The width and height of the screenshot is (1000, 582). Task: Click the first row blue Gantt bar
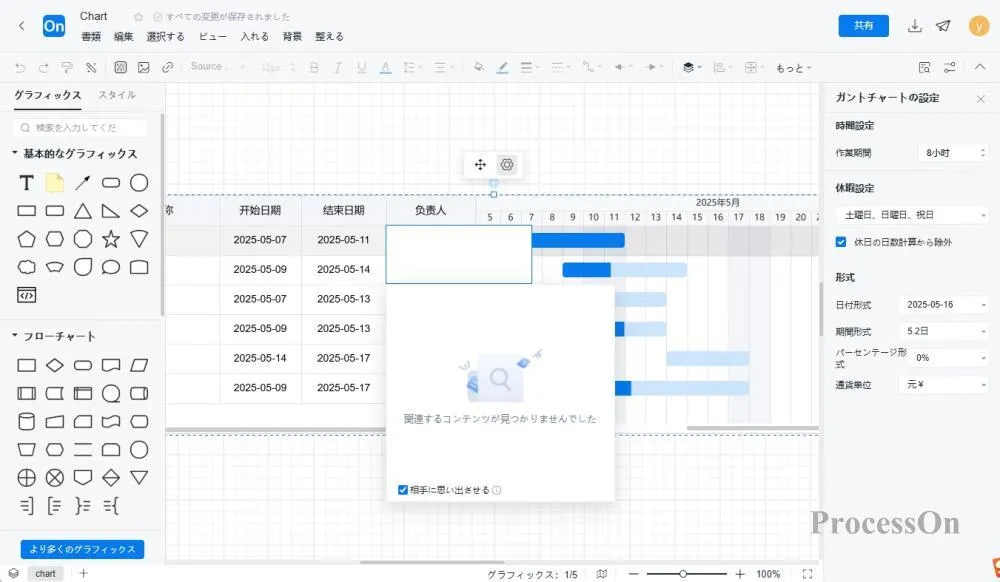point(578,240)
